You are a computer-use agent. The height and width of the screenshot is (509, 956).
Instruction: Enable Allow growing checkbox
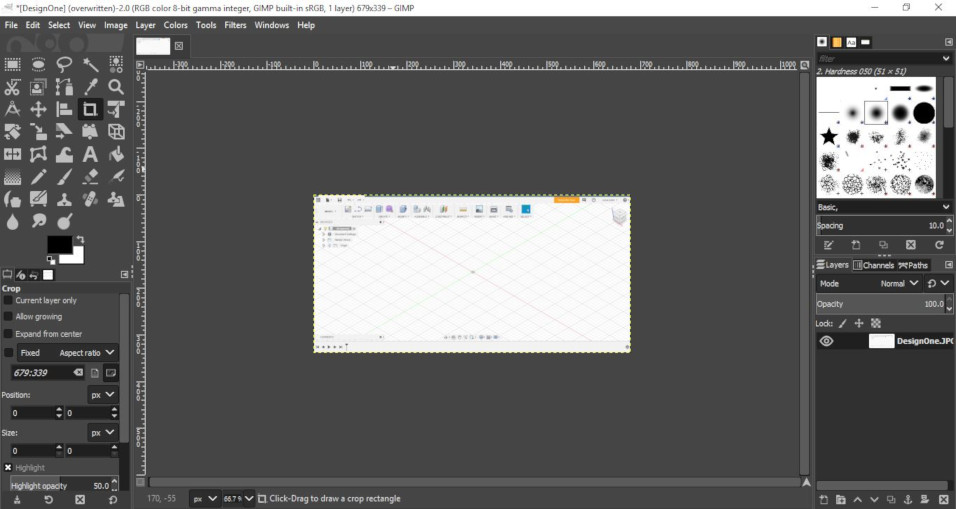(x=8, y=316)
